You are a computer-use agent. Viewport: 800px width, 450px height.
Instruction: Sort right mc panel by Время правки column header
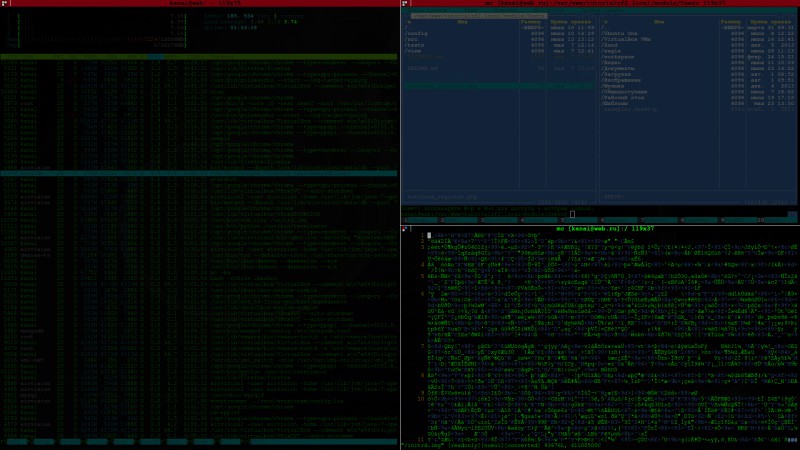pyautogui.click(x=770, y=22)
